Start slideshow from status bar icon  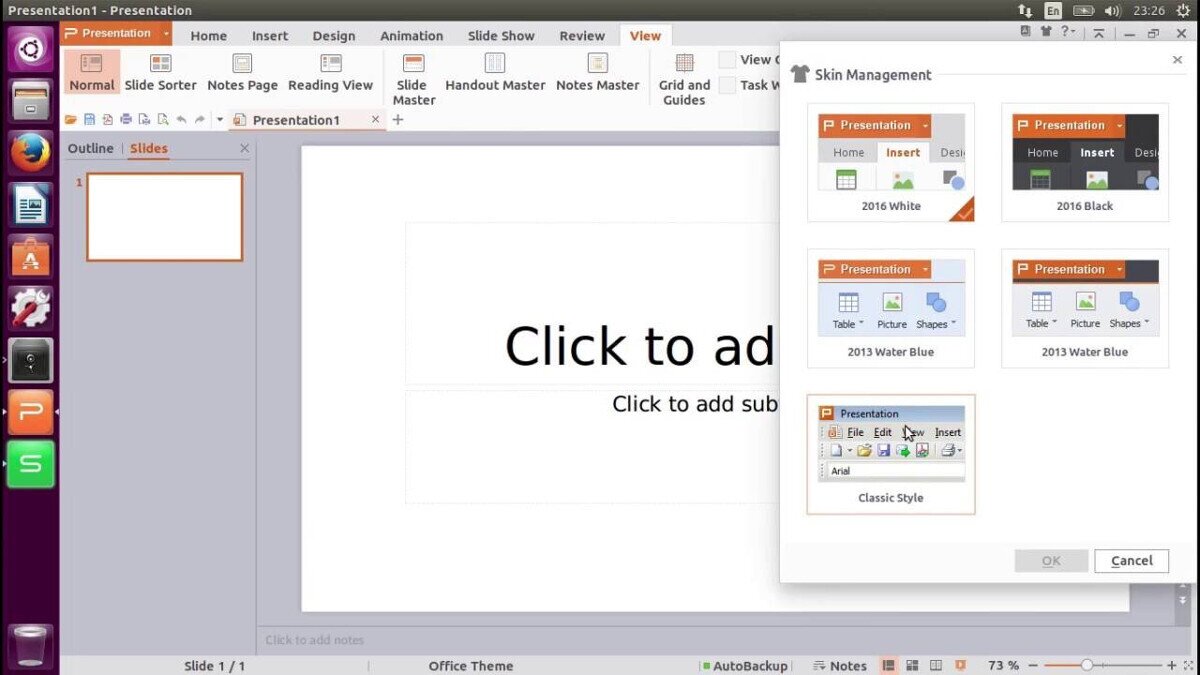960,665
